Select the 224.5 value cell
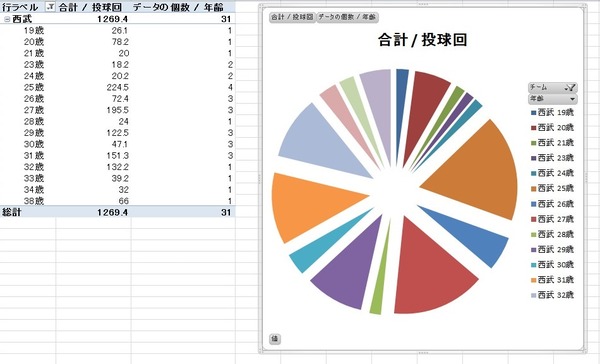Screen dimensions: 600x364 click(x=117, y=87)
